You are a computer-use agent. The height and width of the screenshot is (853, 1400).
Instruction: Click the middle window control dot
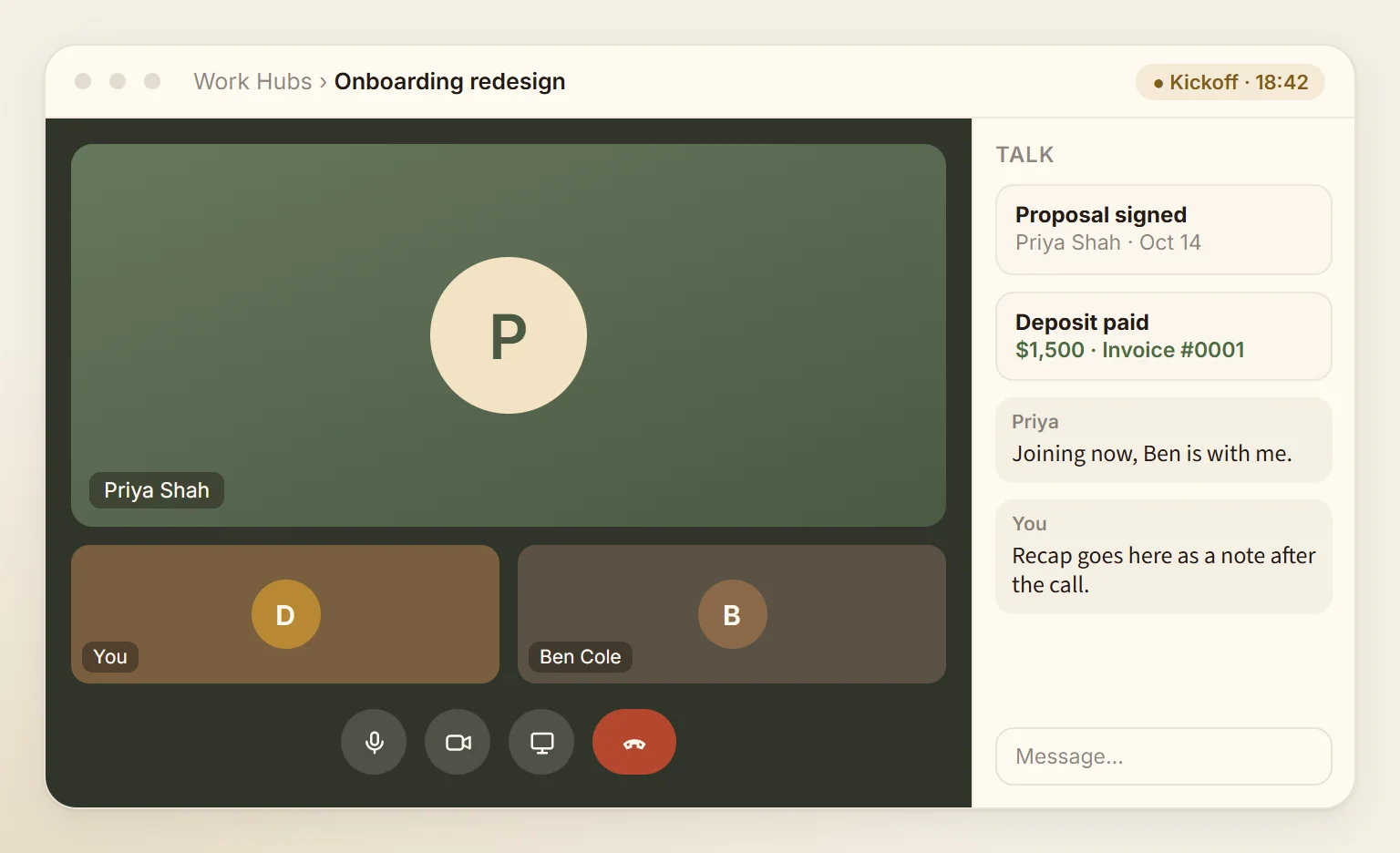(x=118, y=81)
